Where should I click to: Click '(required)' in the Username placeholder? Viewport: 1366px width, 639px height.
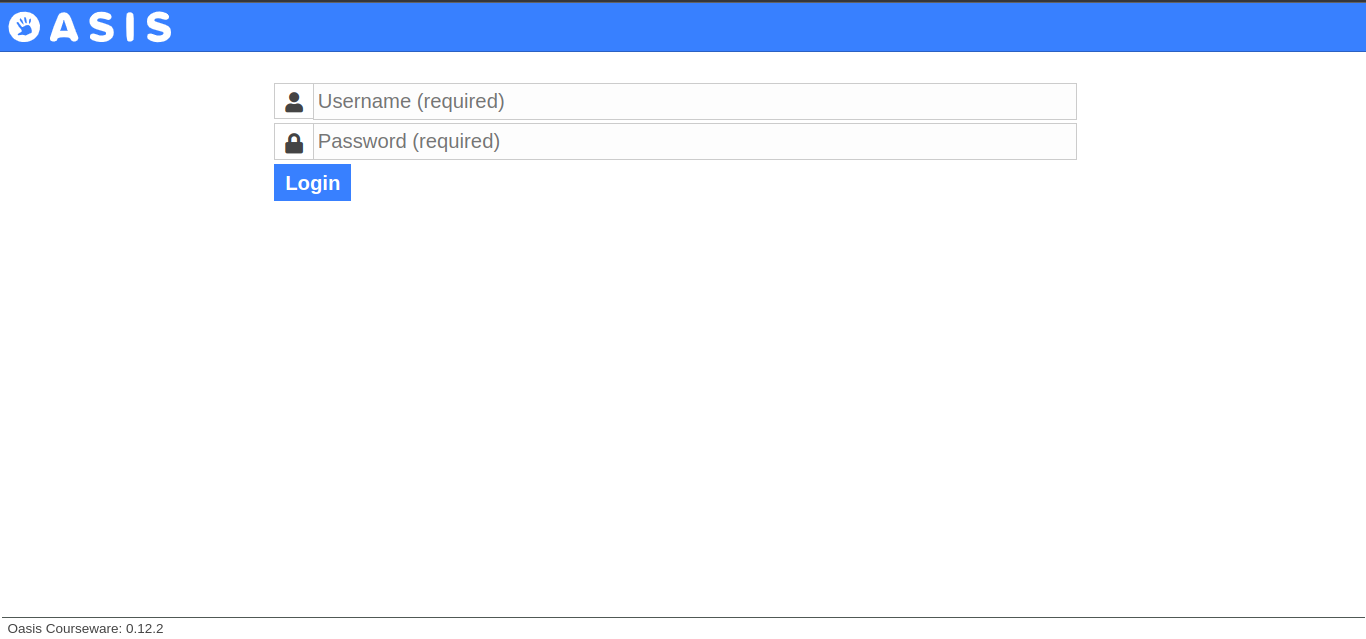tap(460, 102)
